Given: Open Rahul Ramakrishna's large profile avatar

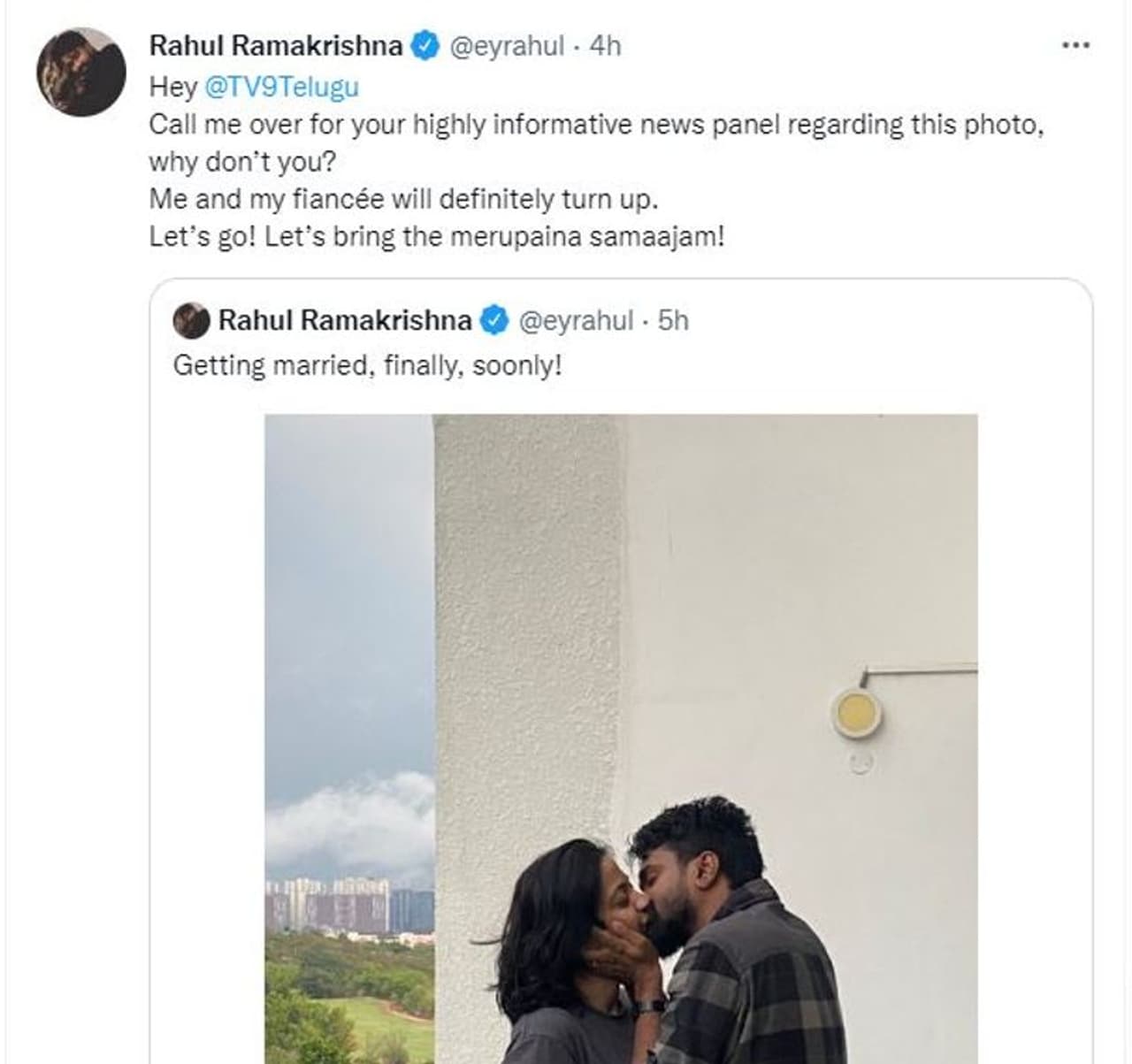Looking at the screenshot, I should pos(80,72).
